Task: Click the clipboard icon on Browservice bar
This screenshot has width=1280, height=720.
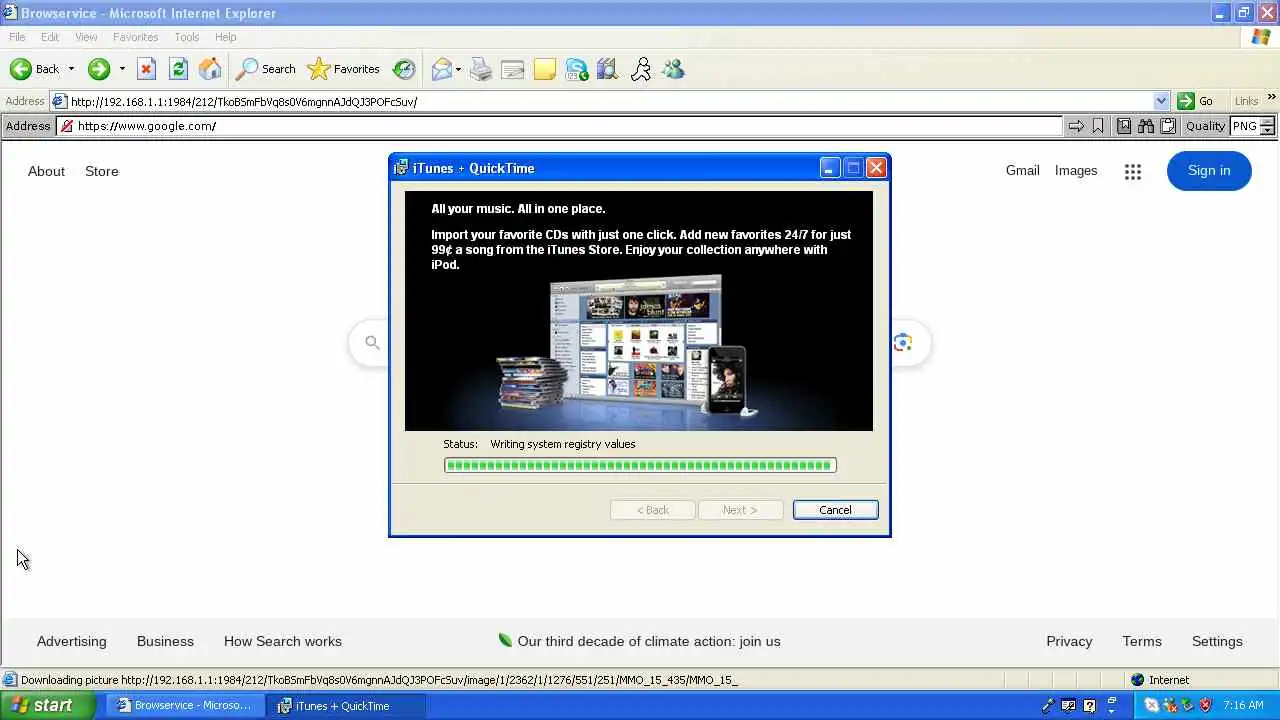Action: coord(1167,126)
